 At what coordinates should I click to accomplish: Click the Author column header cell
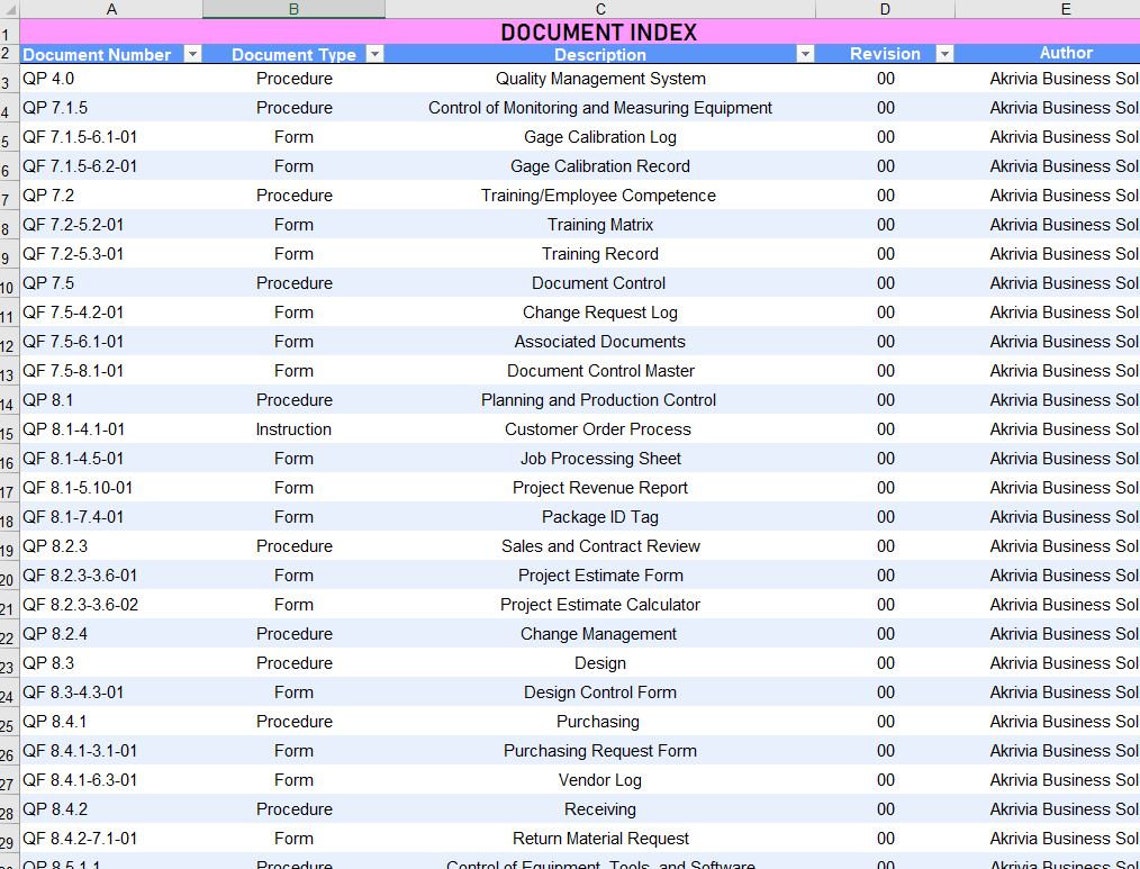(1065, 53)
